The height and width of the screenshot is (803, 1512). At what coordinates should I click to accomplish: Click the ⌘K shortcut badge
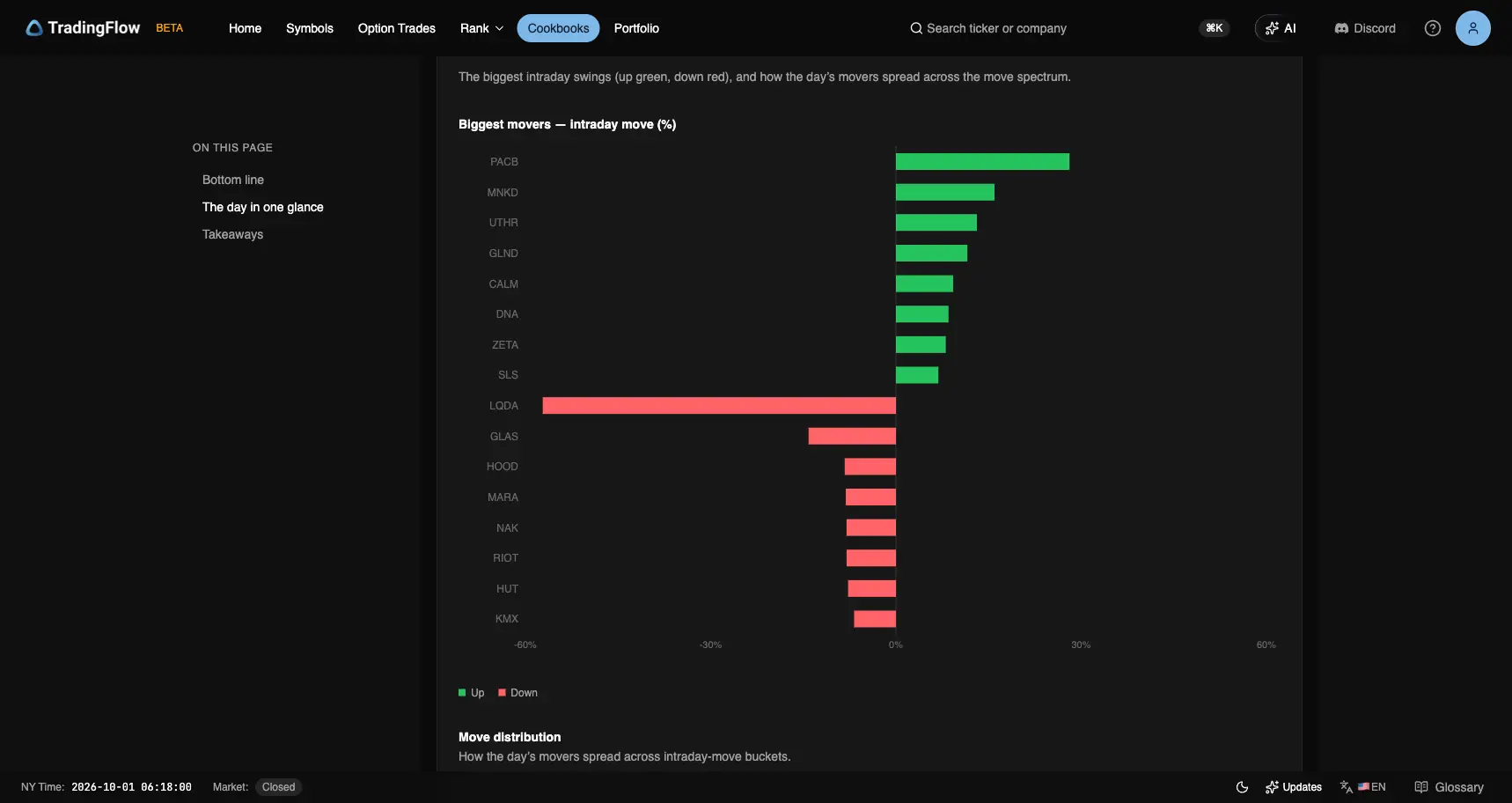click(x=1215, y=28)
